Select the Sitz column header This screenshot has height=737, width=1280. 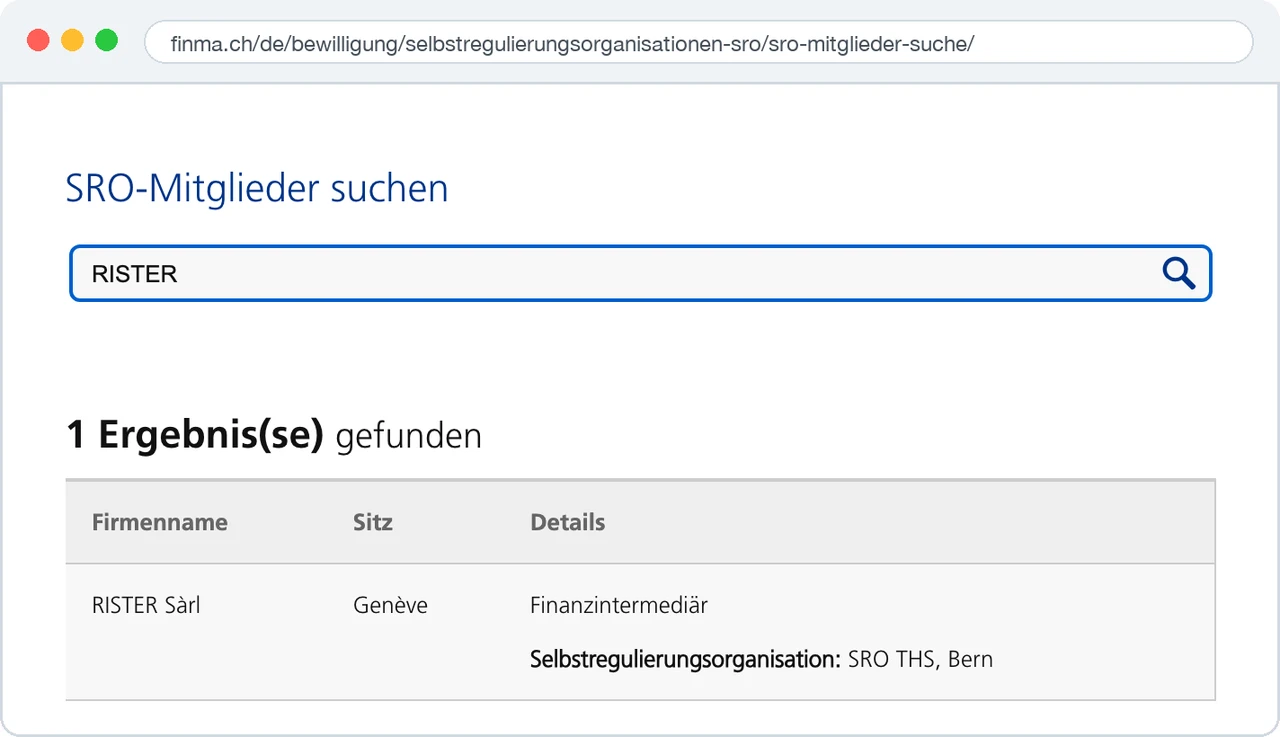pos(373,522)
